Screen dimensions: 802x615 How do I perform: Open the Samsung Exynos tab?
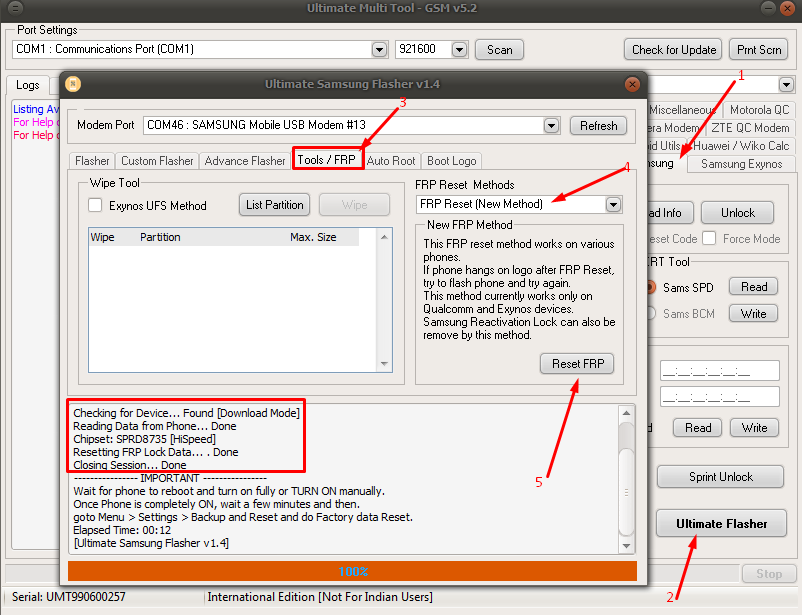pyautogui.click(x=742, y=164)
